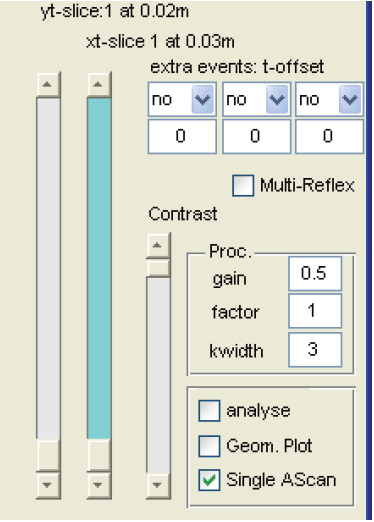
Task: Open the second extra events dropdown
Action: pyautogui.click(x=277, y=99)
